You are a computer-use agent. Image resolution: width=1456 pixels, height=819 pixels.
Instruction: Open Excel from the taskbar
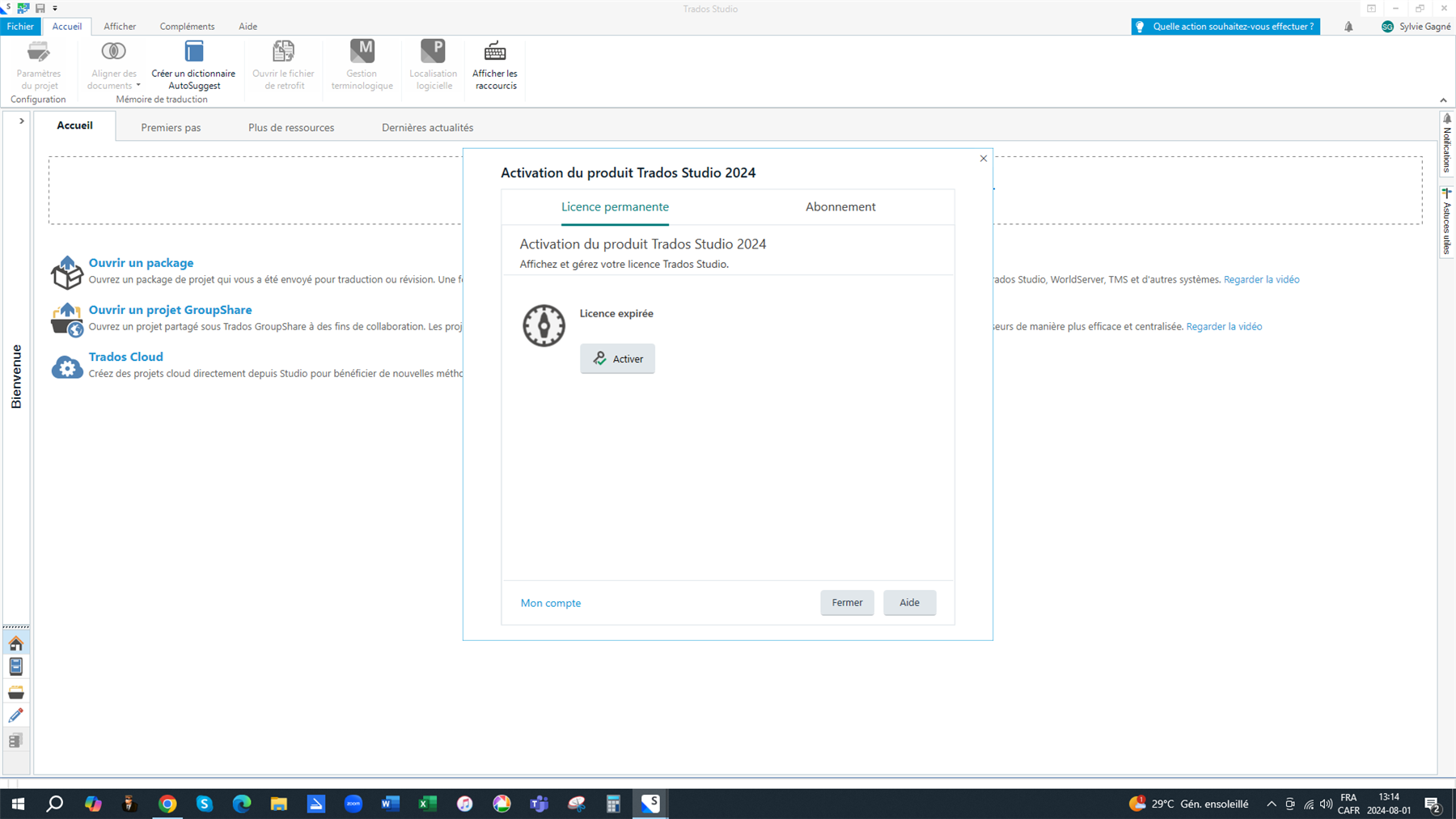click(427, 804)
